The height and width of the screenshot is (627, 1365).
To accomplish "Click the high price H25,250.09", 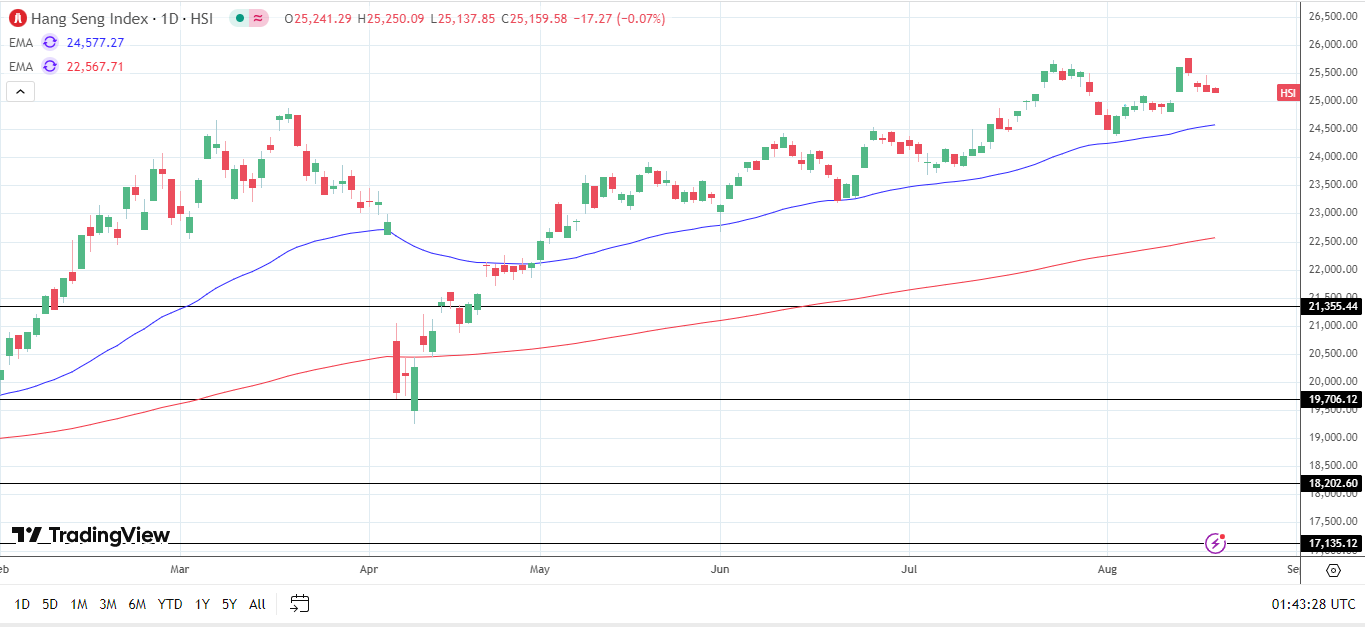I will [390, 18].
